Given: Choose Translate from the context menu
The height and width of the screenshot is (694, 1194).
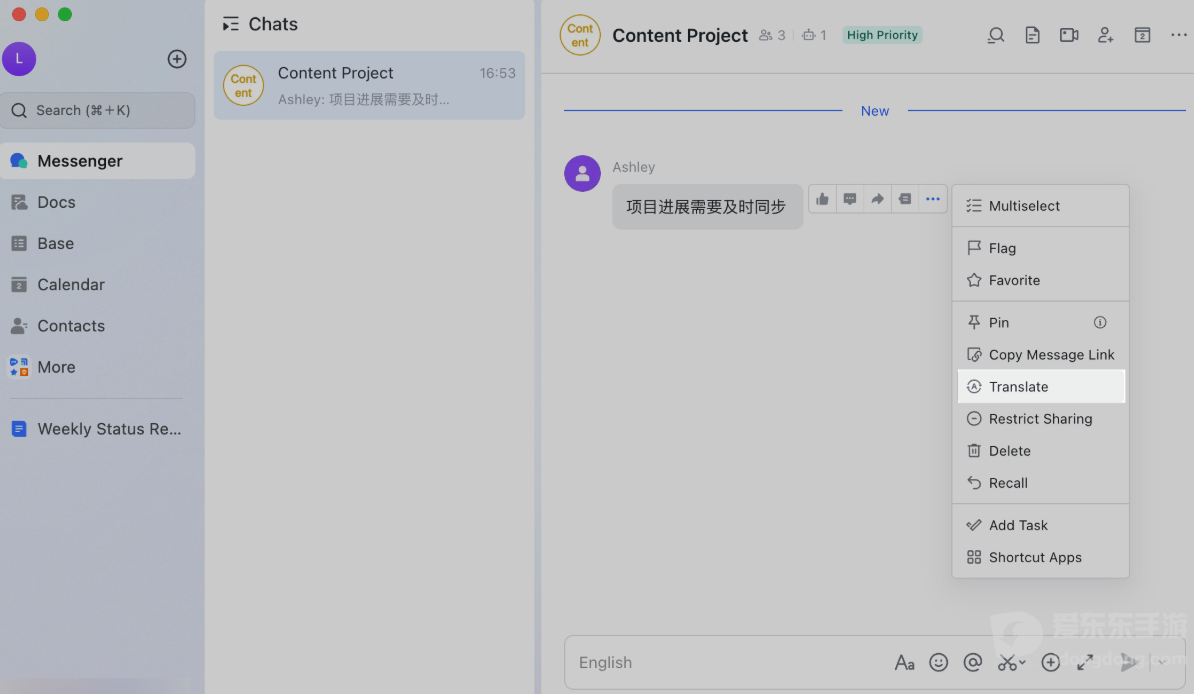Looking at the screenshot, I should (x=1041, y=386).
